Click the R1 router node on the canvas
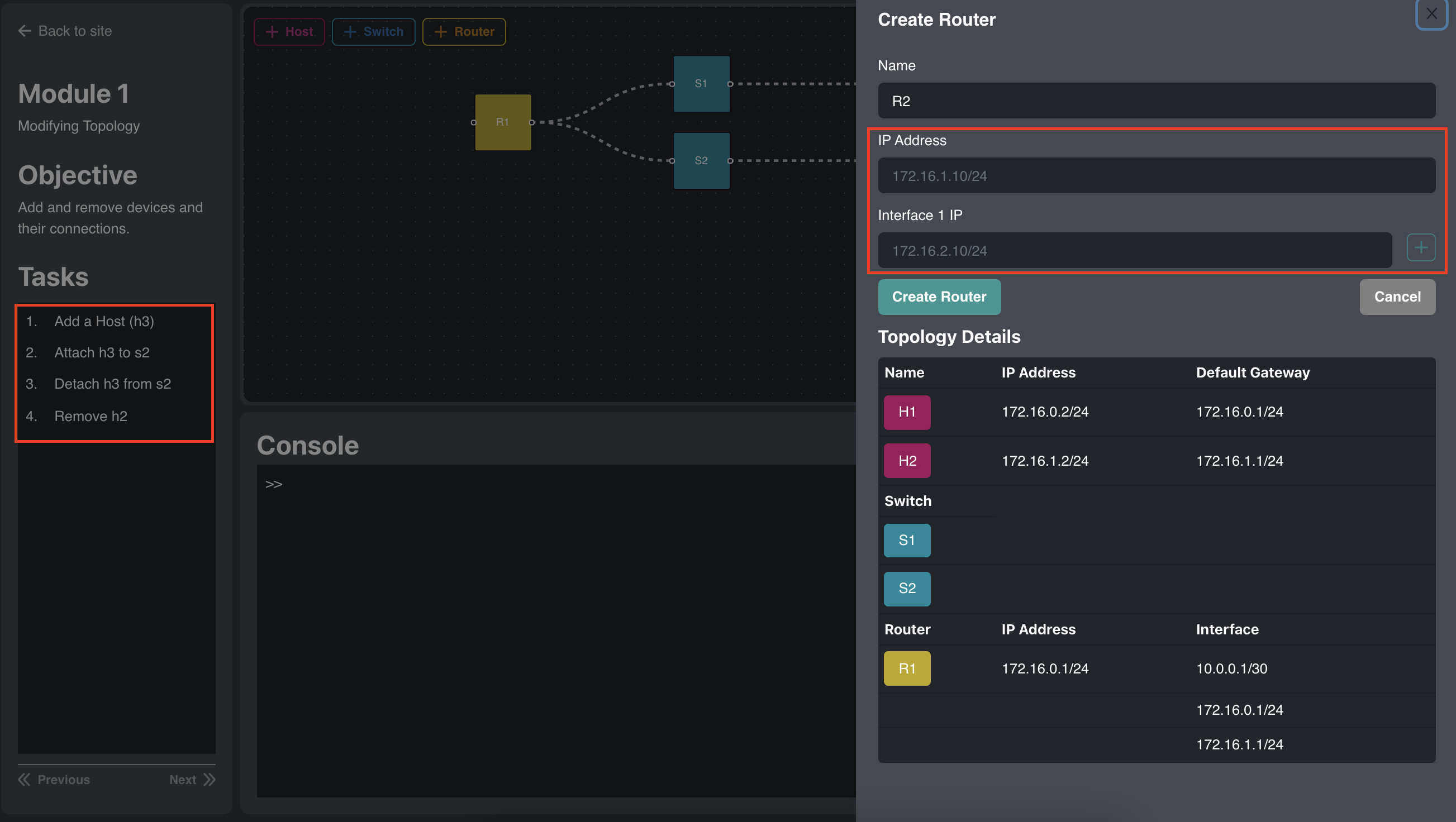This screenshot has height=822, width=1456. pos(502,122)
